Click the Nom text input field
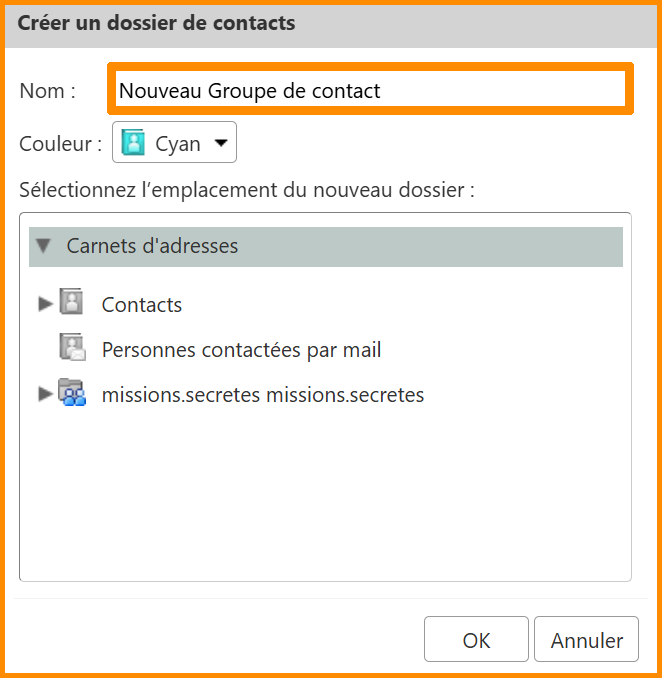Screen dimensions: 662x678 (370, 90)
